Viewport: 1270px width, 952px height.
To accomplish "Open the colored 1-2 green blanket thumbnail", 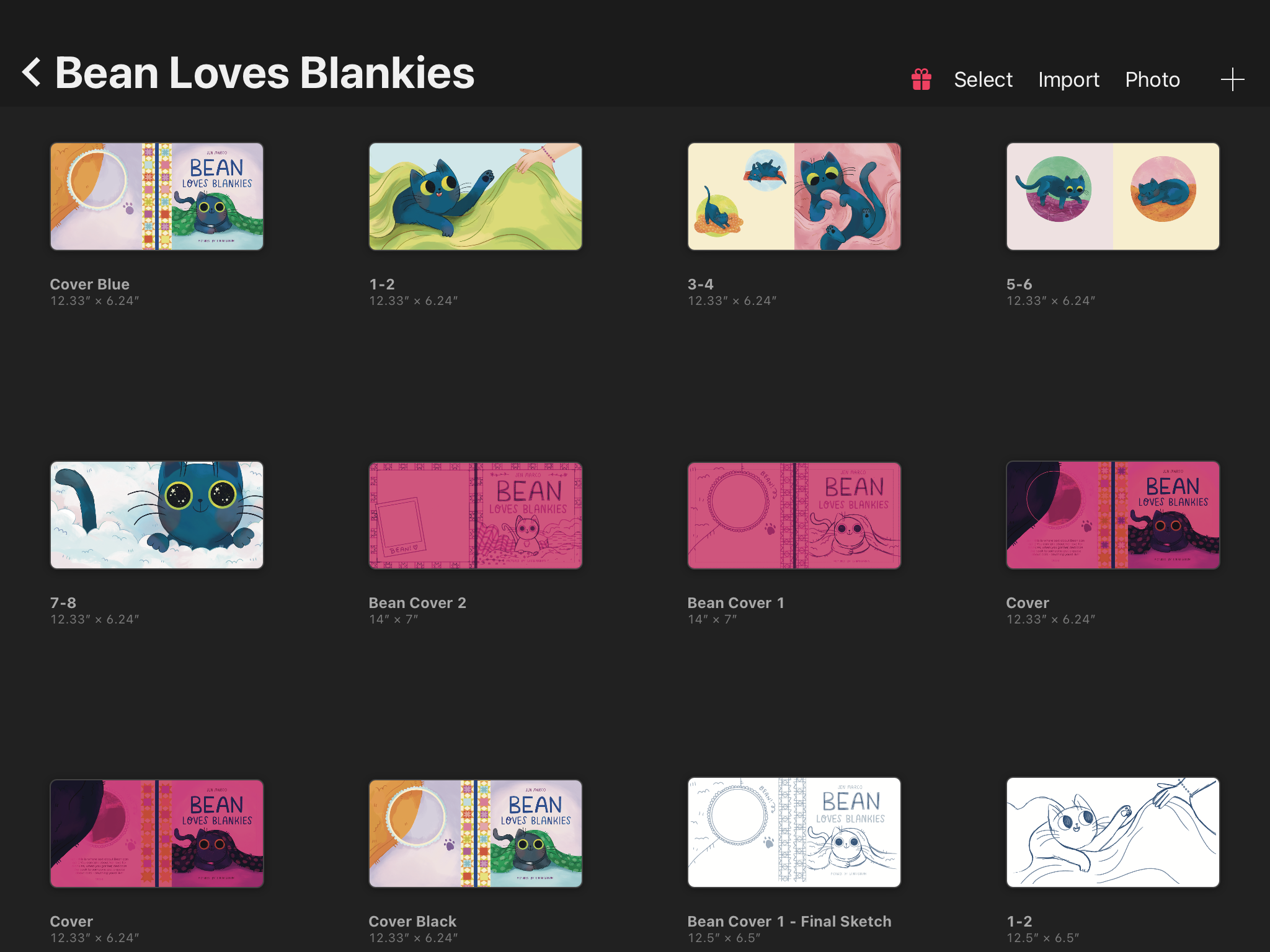I will (x=476, y=196).
